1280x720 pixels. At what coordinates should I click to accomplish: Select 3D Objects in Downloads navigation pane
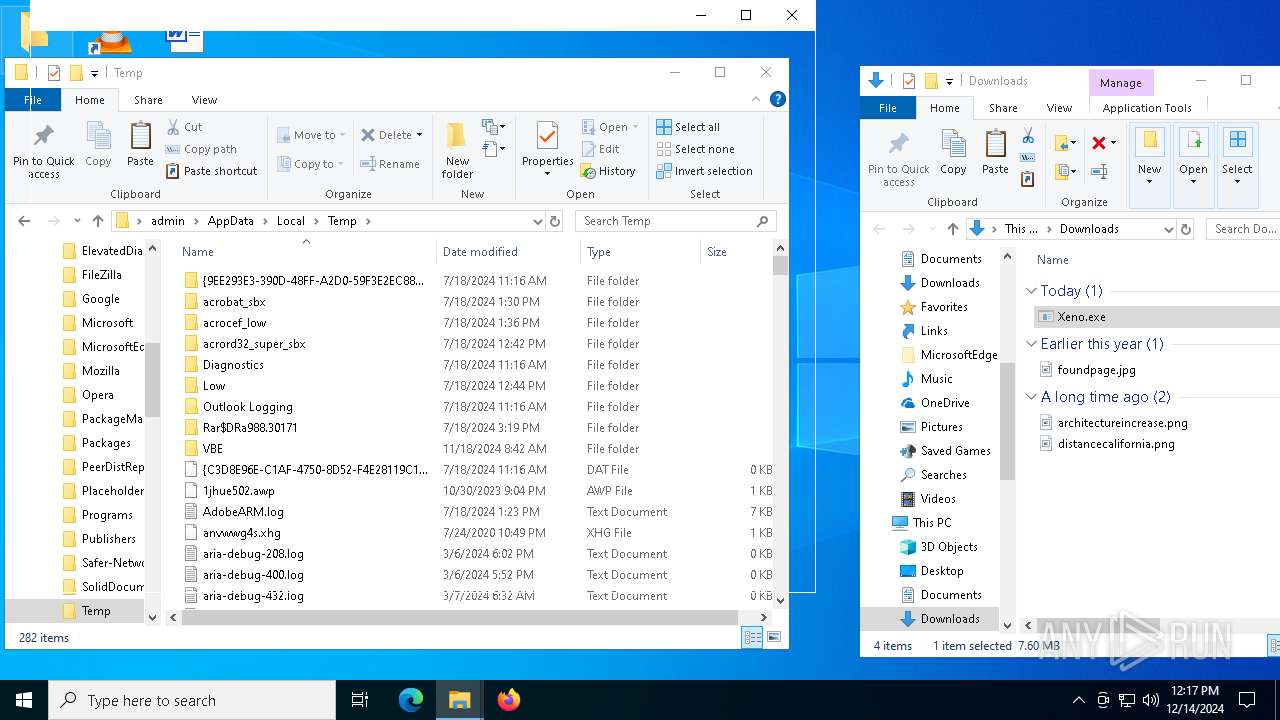coord(949,546)
